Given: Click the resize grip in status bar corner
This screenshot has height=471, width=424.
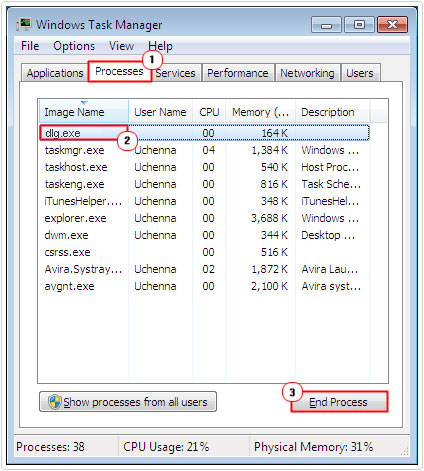Looking at the screenshot, I should [x=404, y=451].
